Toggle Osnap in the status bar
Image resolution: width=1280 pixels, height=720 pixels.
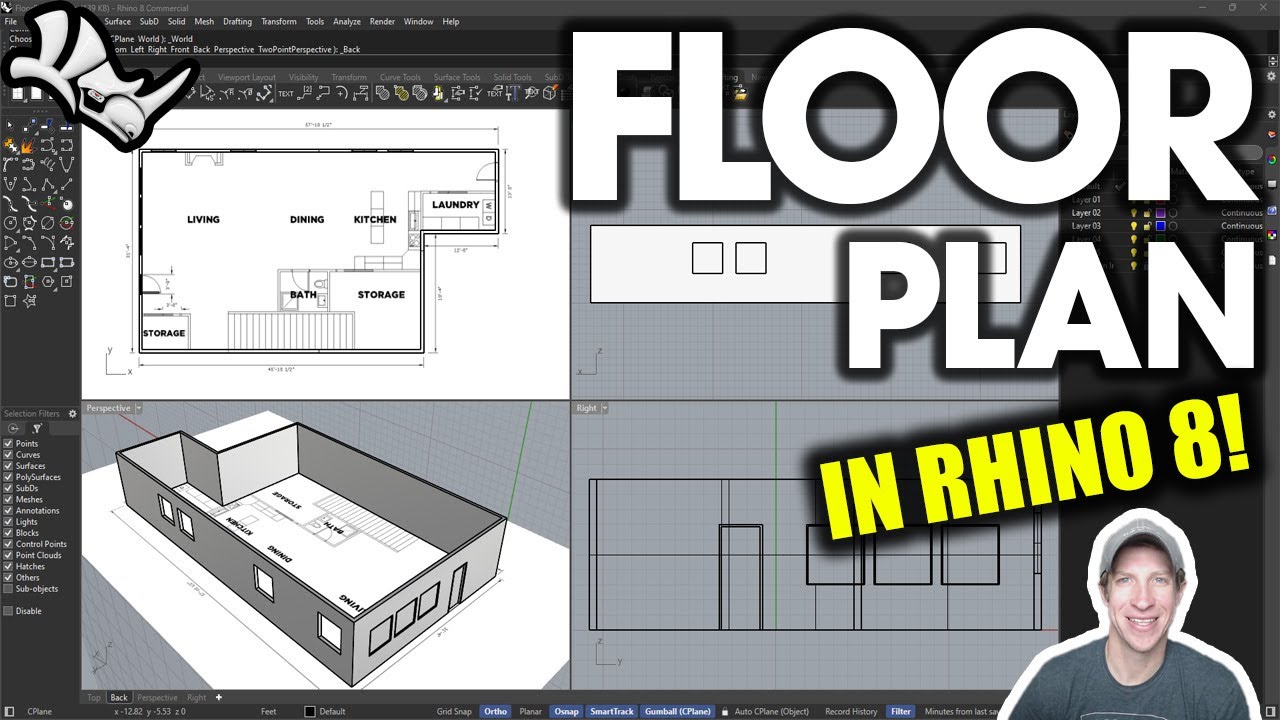(x=566, y=712)
